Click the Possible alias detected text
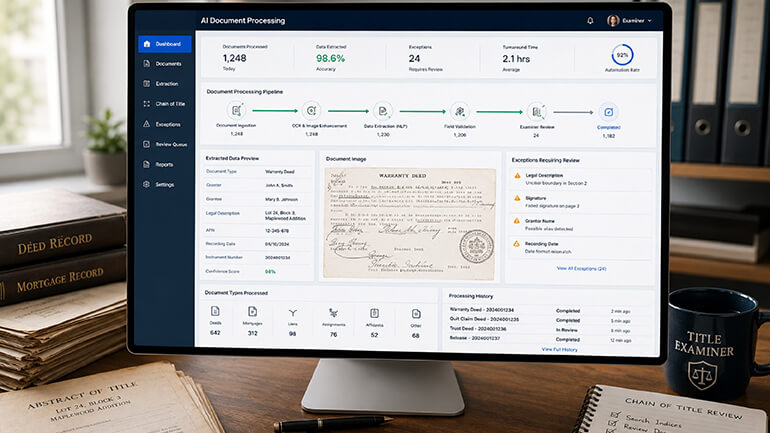The width and height of the screenshot is (770, 433). tap(549, 229)
